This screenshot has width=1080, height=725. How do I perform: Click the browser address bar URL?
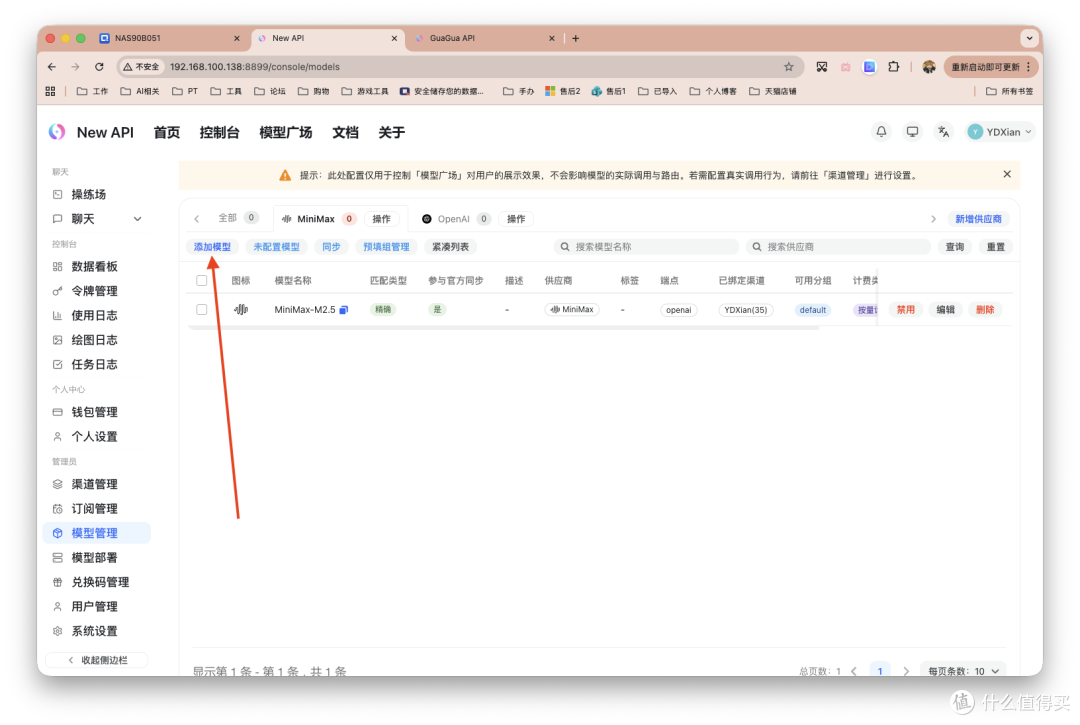tap(255, 67)
